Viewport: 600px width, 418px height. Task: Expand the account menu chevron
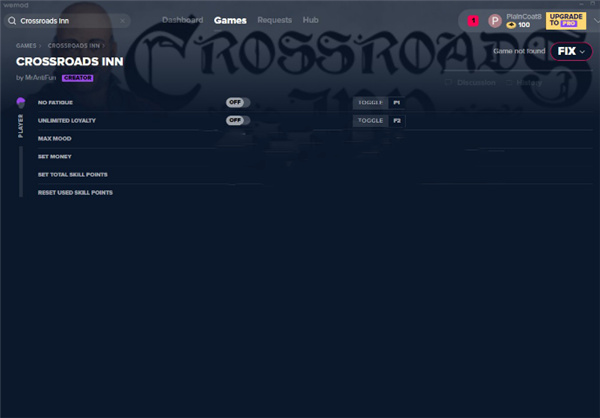596,21
